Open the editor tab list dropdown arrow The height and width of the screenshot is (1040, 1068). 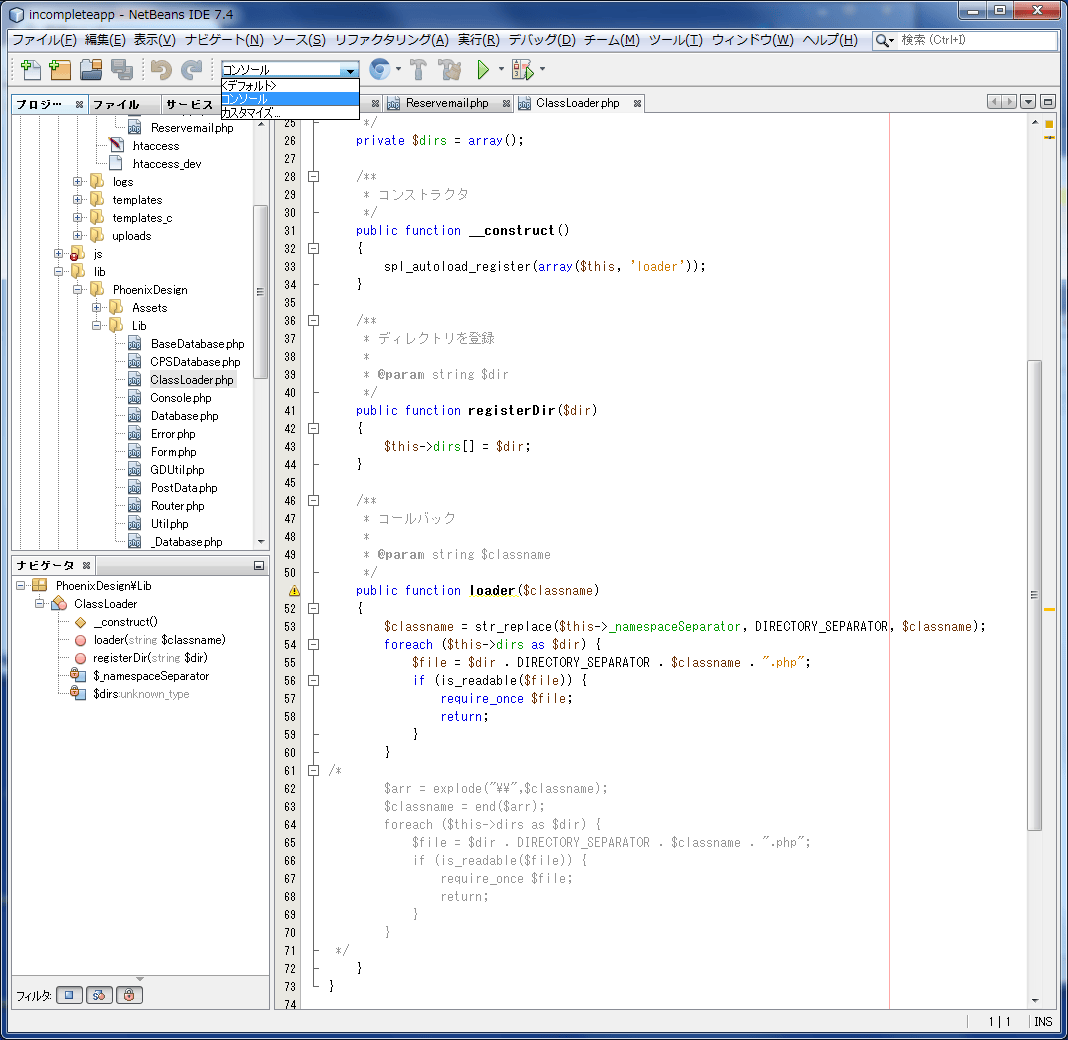point(1028,102)
